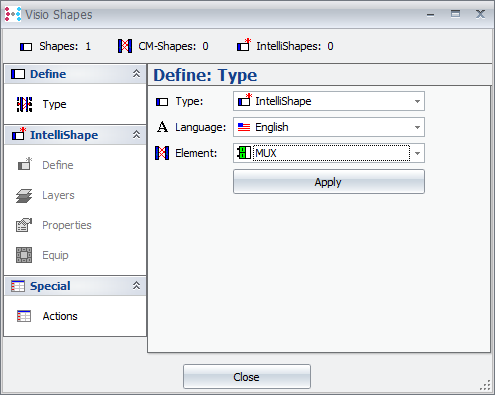Click the green MUX element icon
Screen dimensions: 495x395
[x=244, y=153]
